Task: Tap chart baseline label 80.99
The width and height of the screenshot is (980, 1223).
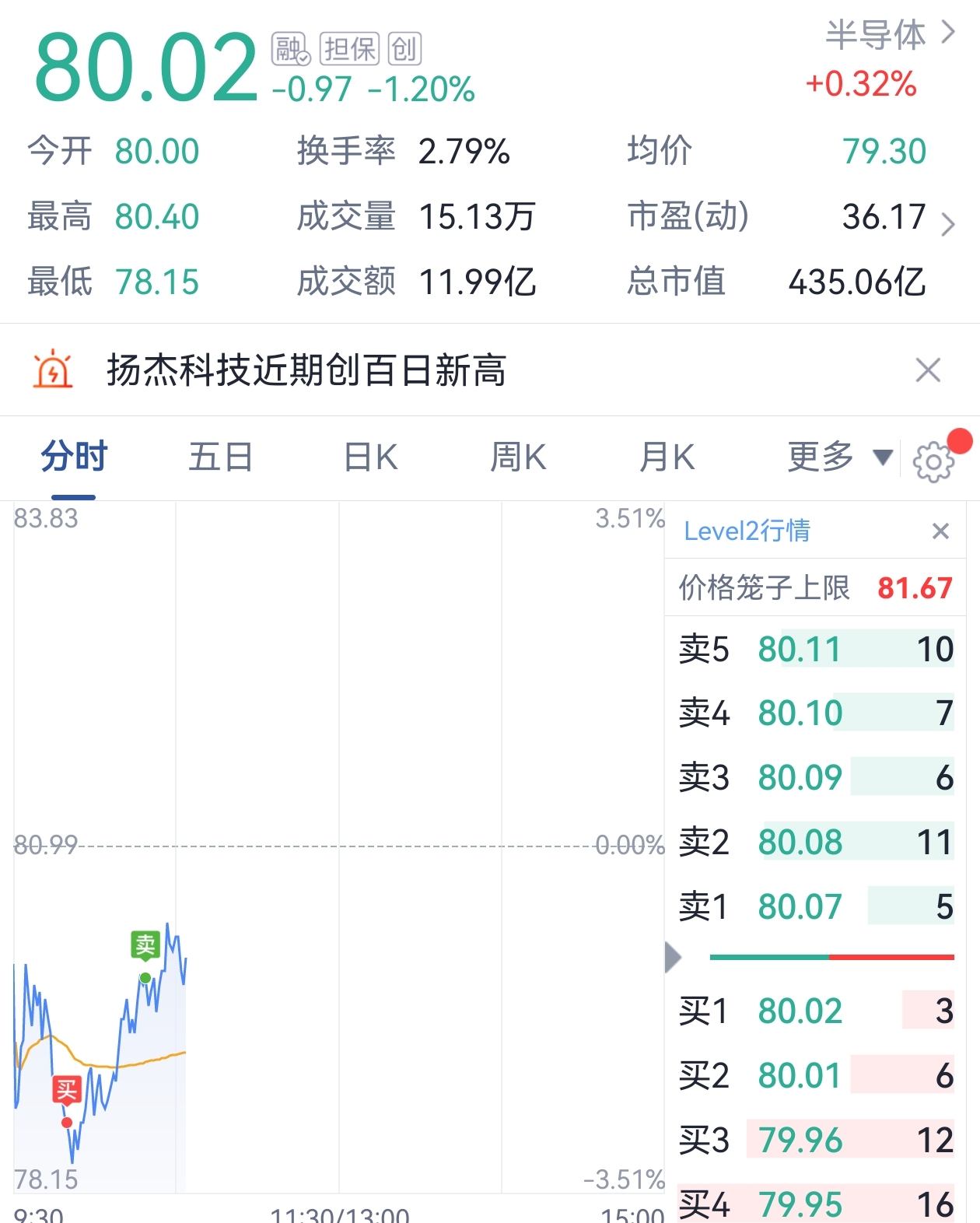Action: pyautogui.click(x=46, y=845)
